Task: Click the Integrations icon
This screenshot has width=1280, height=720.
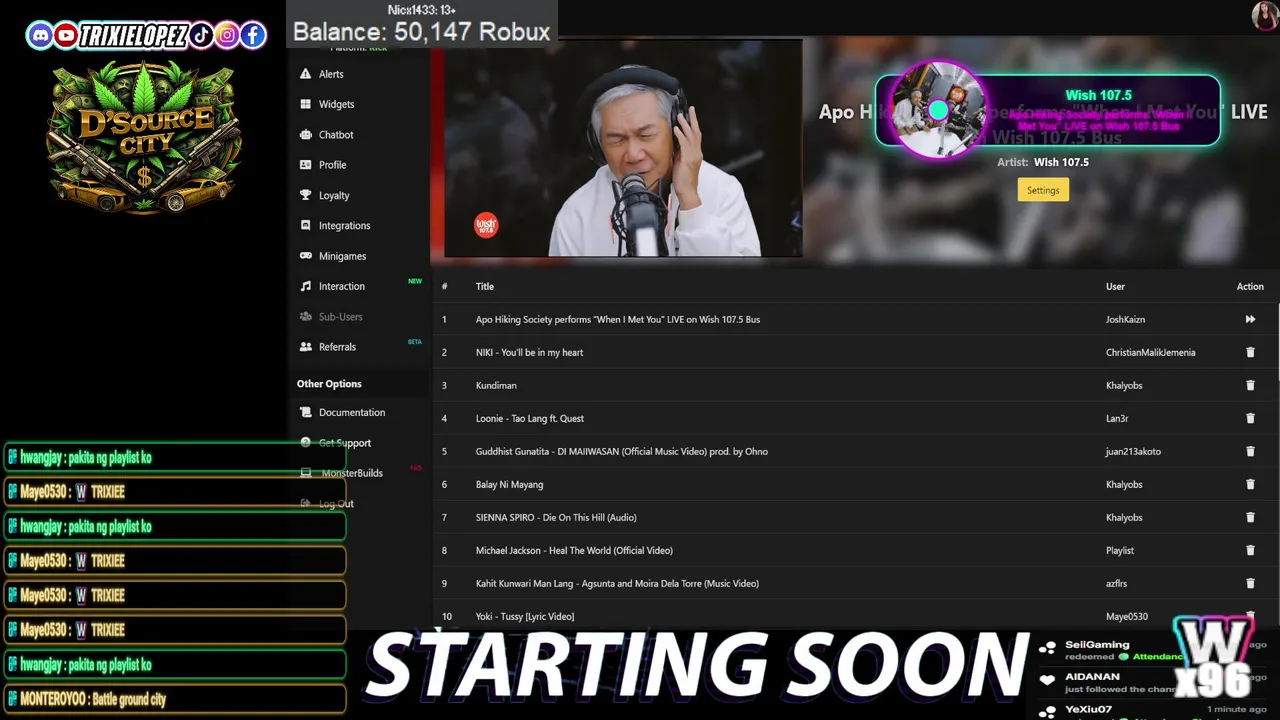Action: point(306,226)
